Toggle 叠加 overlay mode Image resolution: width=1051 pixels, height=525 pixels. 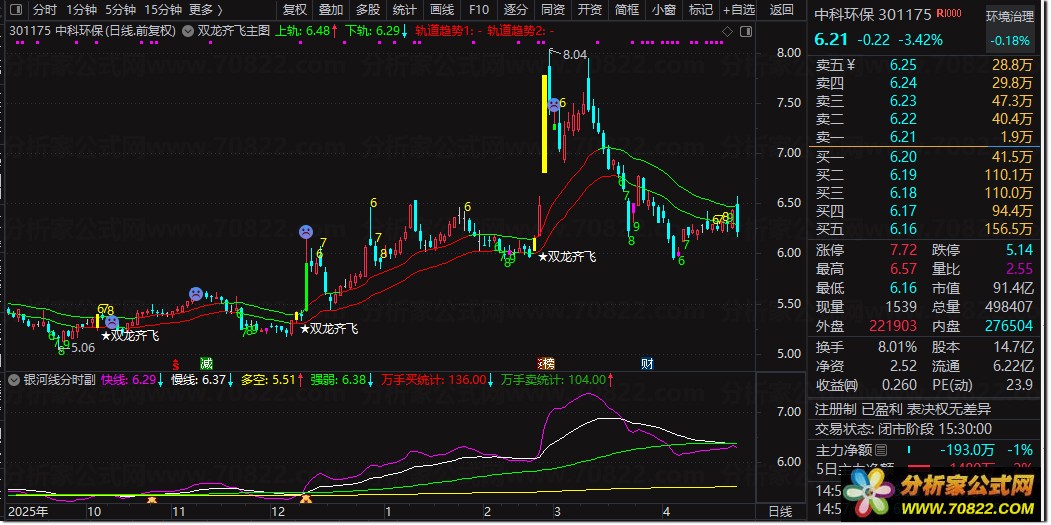(331, 10)
